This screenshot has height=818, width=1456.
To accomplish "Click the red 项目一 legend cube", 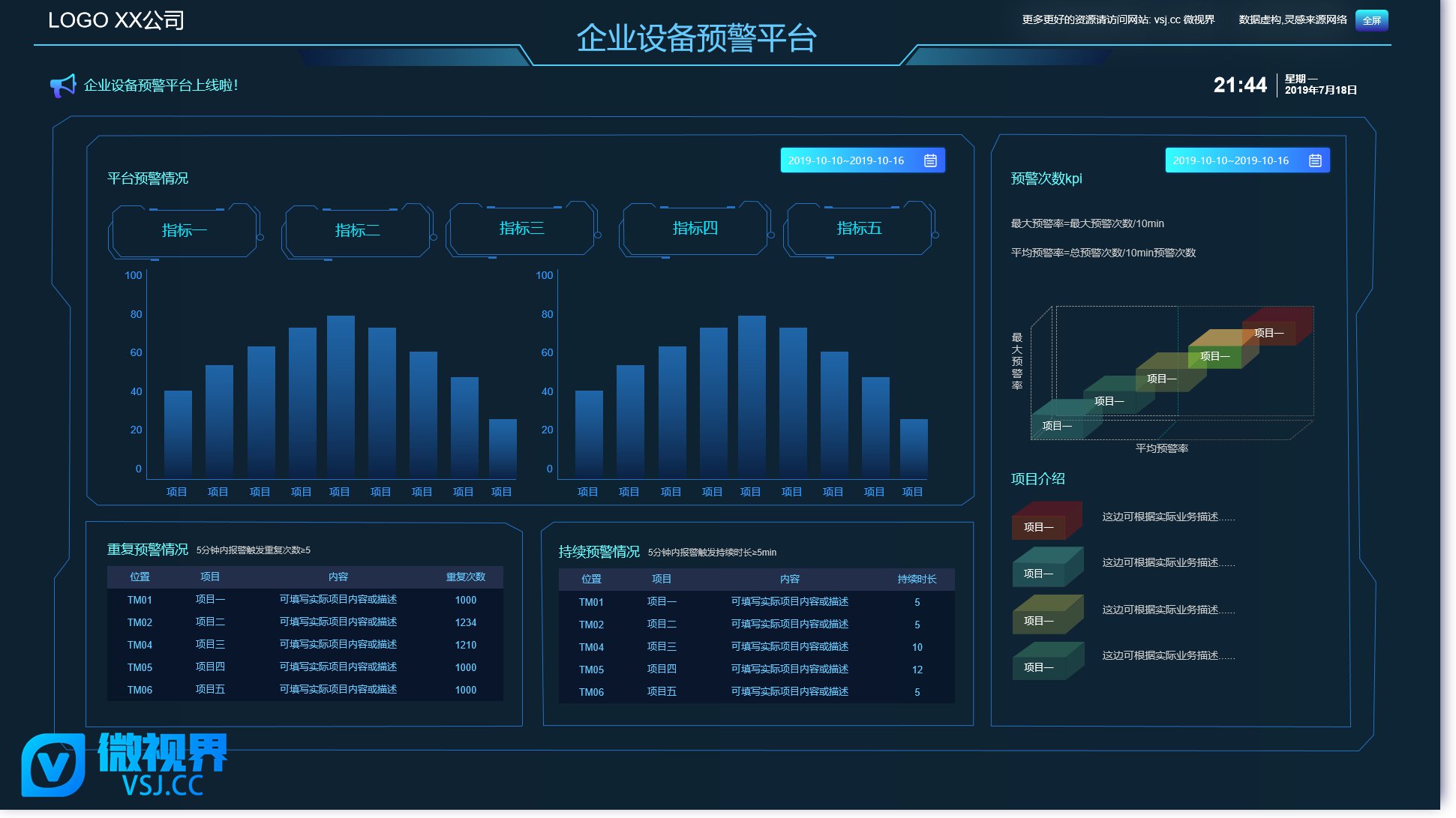I will [1046, 522].
